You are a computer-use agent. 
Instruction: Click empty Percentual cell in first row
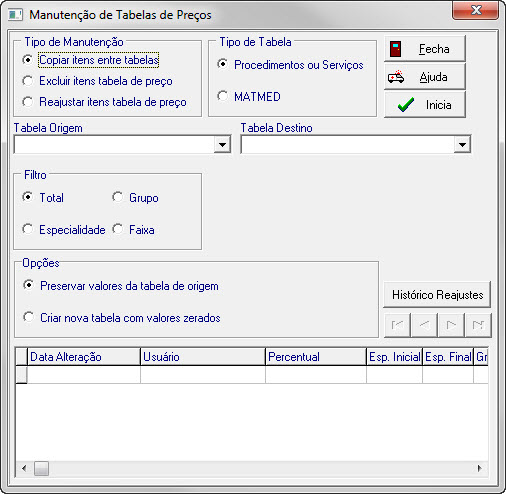coord(316,375)
